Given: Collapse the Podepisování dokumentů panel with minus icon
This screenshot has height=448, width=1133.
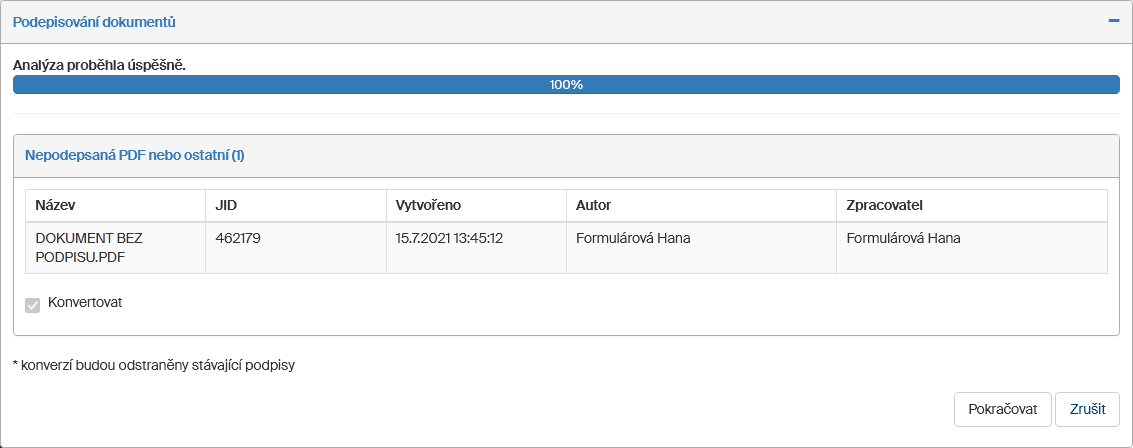Looking at the screenshot, I should 1112,21.
